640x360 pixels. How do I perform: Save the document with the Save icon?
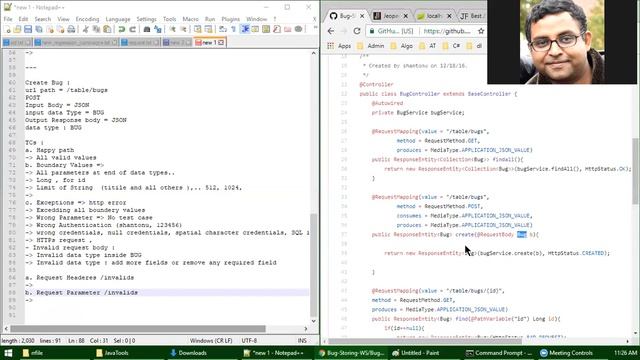(28, 29)
